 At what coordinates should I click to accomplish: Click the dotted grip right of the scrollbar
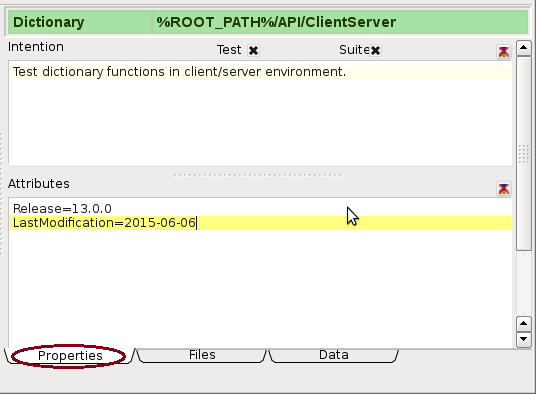[x=524, y=154]
